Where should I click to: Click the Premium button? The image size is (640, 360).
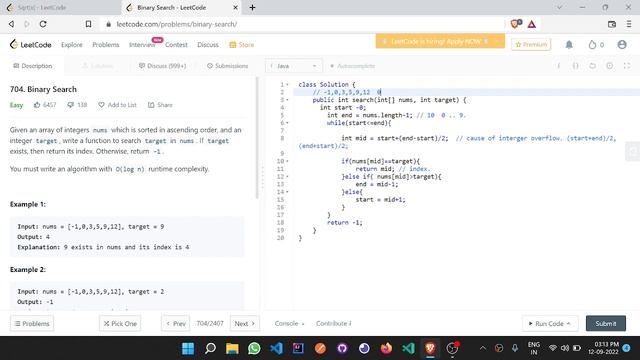531,44
